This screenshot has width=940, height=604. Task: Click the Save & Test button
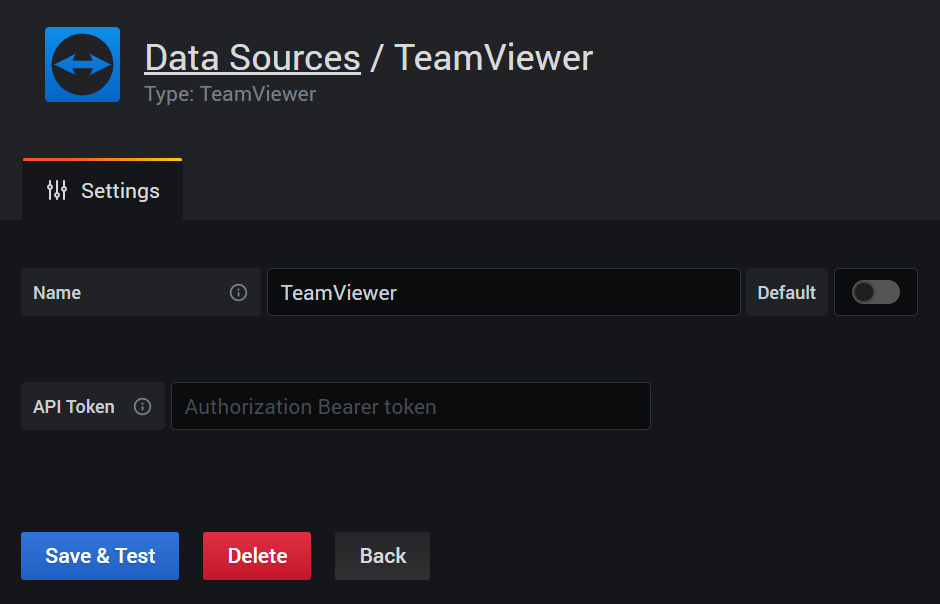tap(100, 555)
